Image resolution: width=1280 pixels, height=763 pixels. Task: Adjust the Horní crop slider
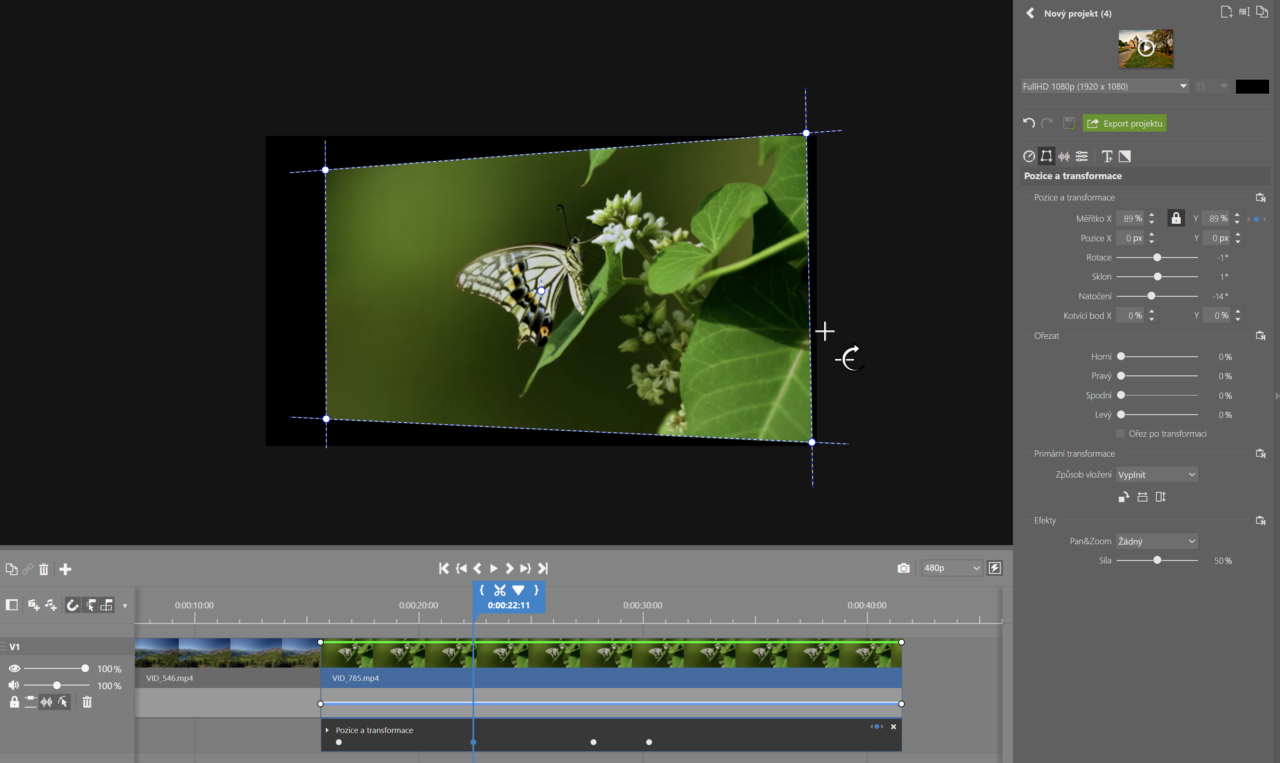coord(1157,356)
